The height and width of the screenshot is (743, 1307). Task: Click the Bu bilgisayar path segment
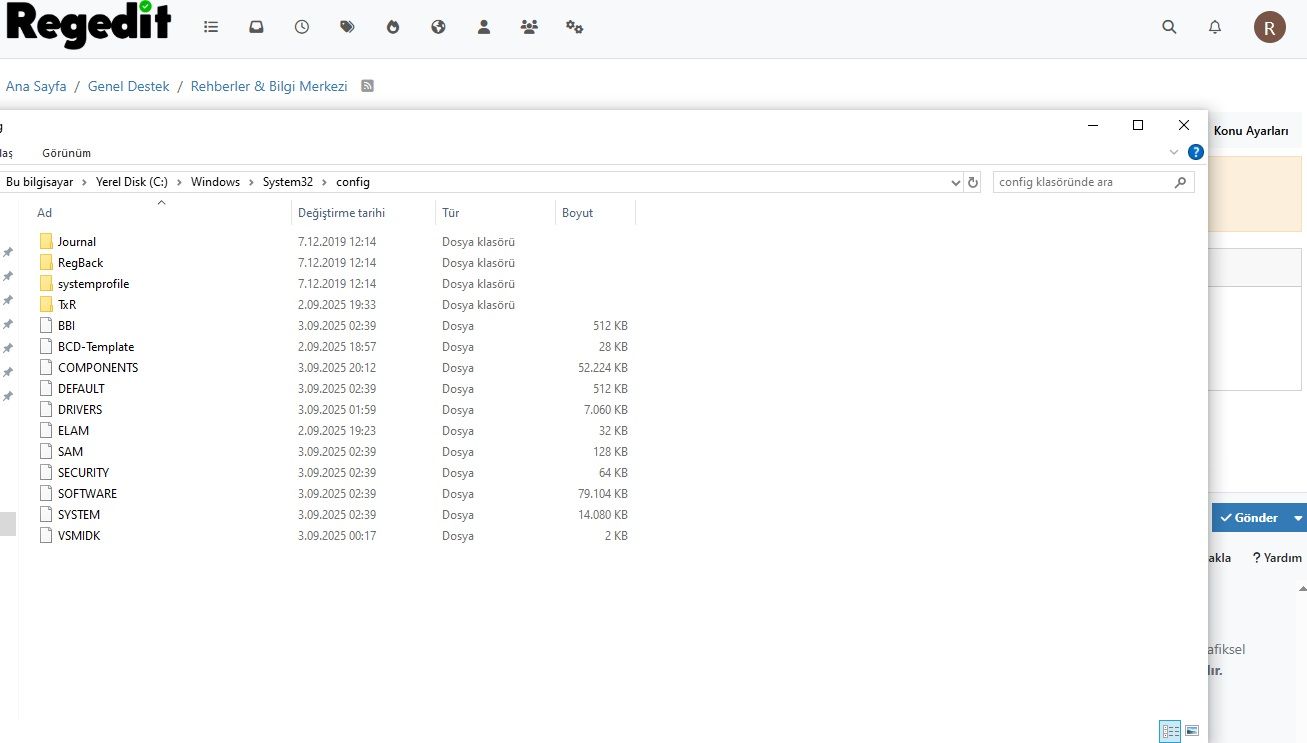tap(40, 182)
